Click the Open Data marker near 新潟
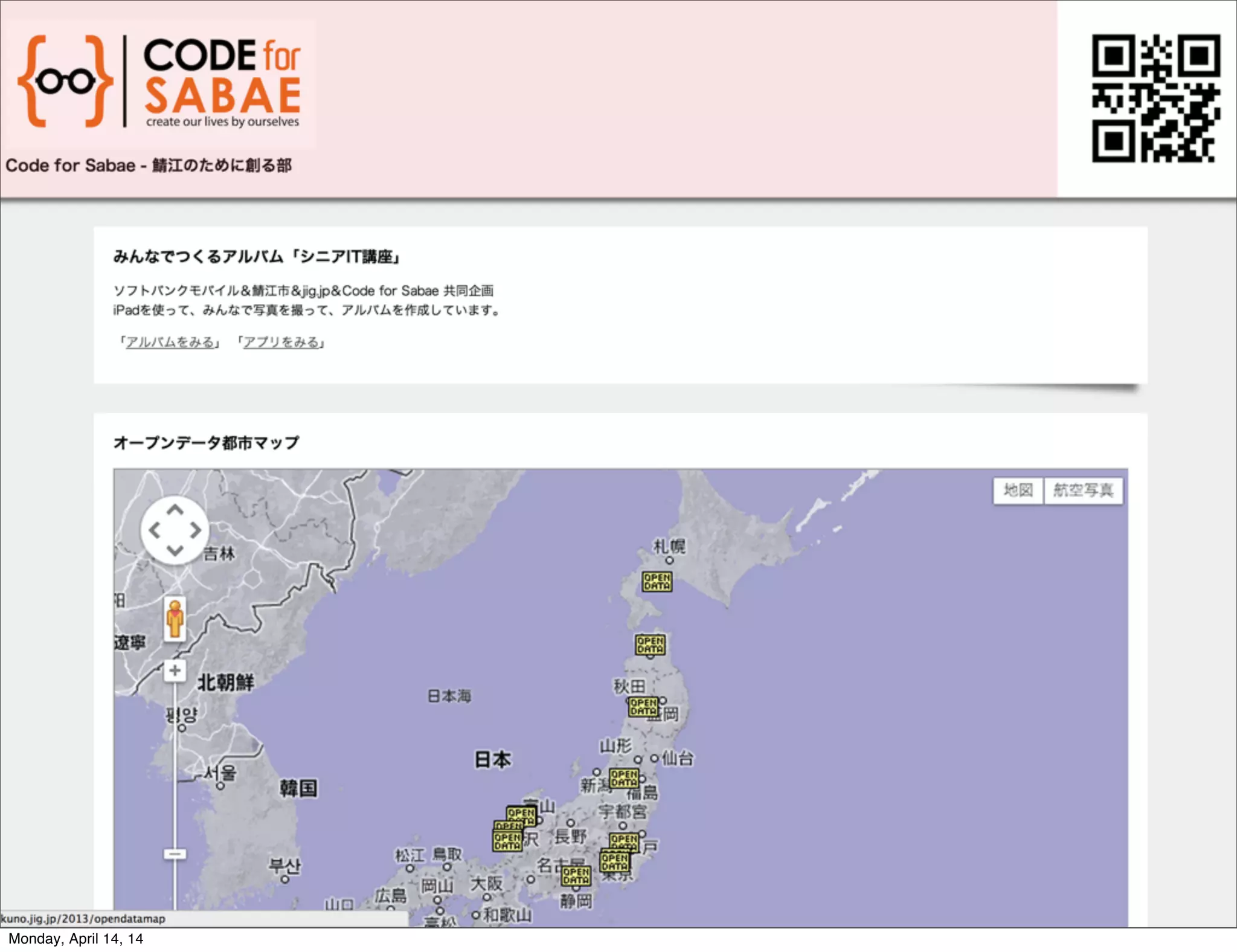 pos(624,778)
